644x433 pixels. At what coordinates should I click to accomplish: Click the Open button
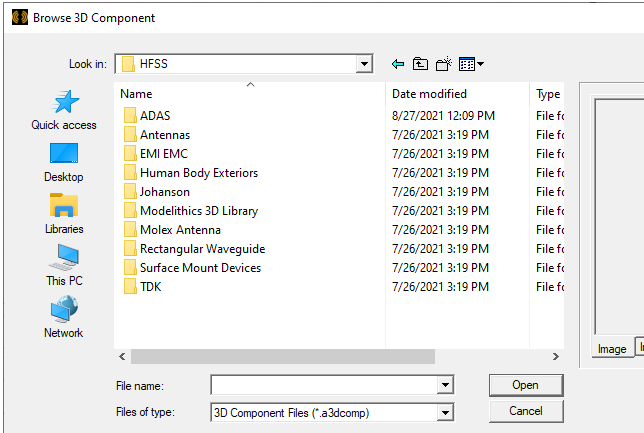(526, 385)
